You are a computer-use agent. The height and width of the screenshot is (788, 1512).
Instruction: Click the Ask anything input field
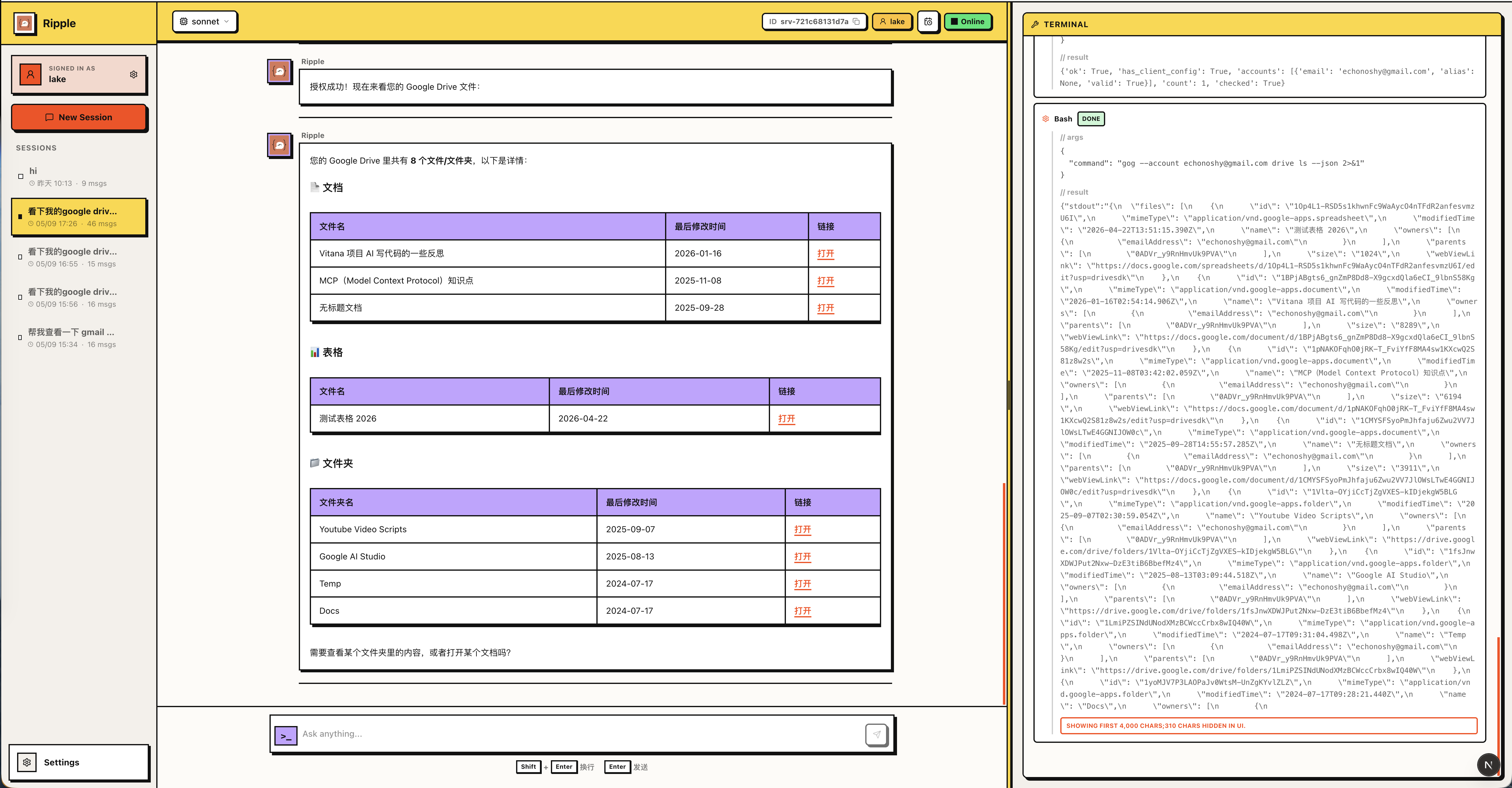[x=581, y=734]
